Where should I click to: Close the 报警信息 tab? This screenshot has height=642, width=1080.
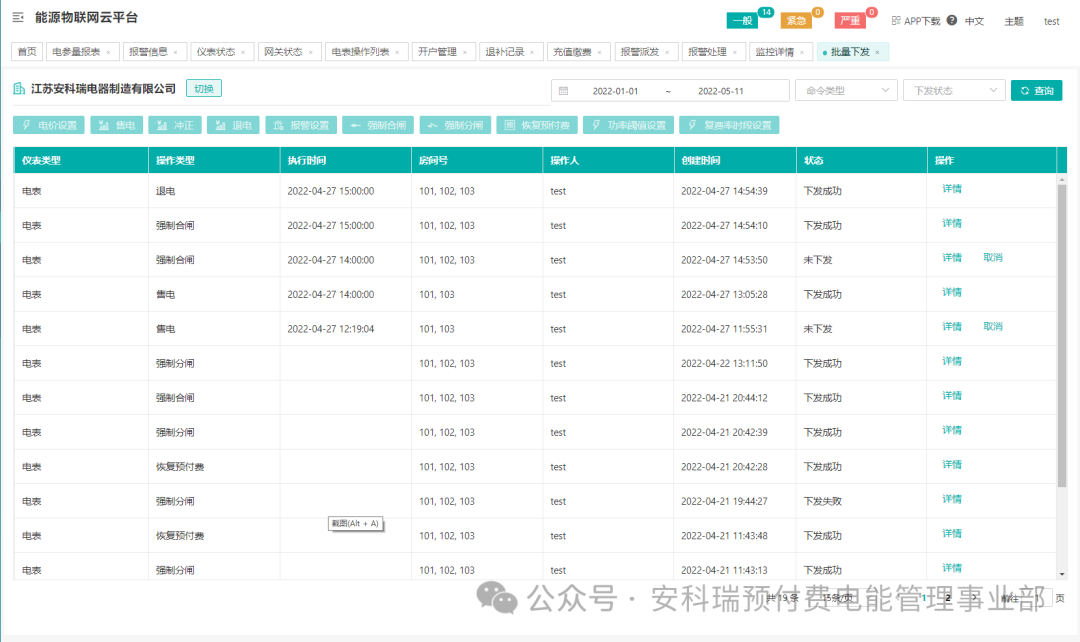pyautogui.click(x=176, y=52)
